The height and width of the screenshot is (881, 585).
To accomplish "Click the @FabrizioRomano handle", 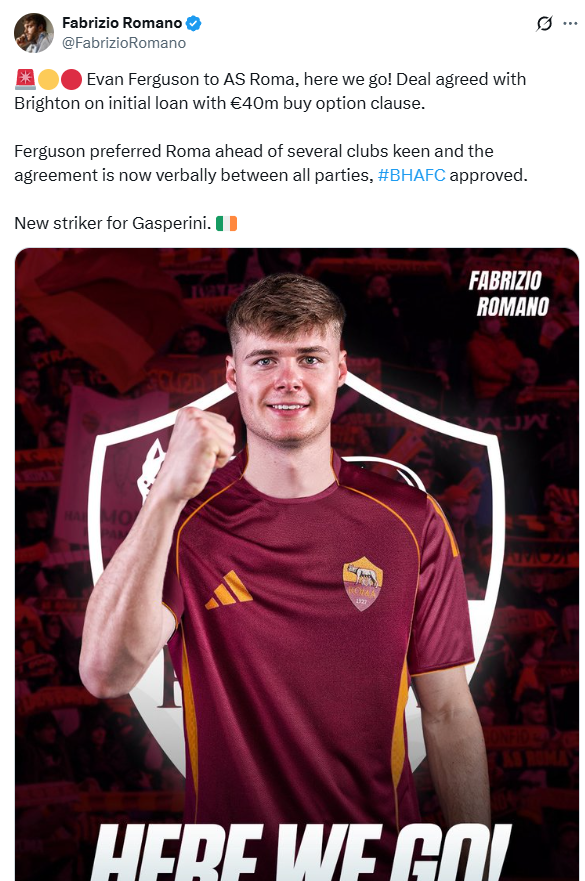I will click(x=124, y=43).
